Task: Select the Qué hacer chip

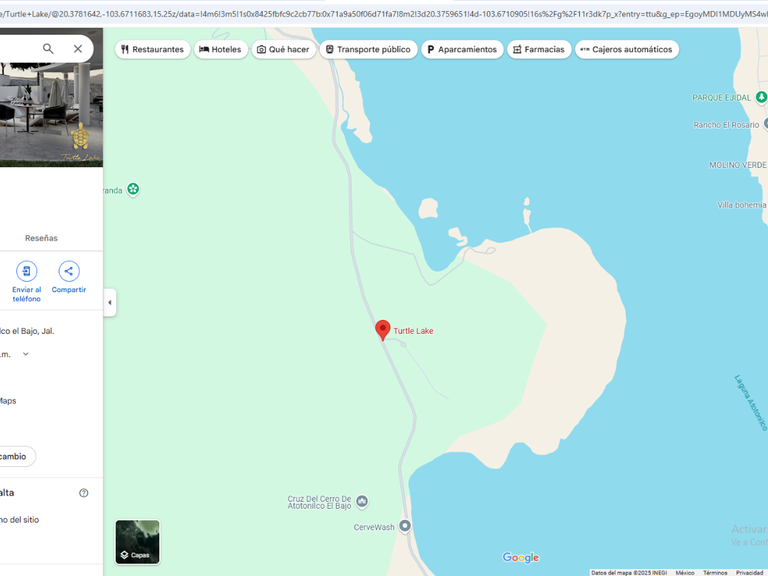Action: (284, 49)
